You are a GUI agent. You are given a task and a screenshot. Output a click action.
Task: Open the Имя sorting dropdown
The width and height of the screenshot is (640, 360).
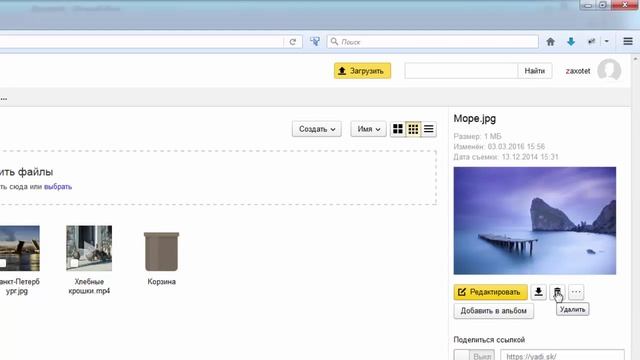369,129
